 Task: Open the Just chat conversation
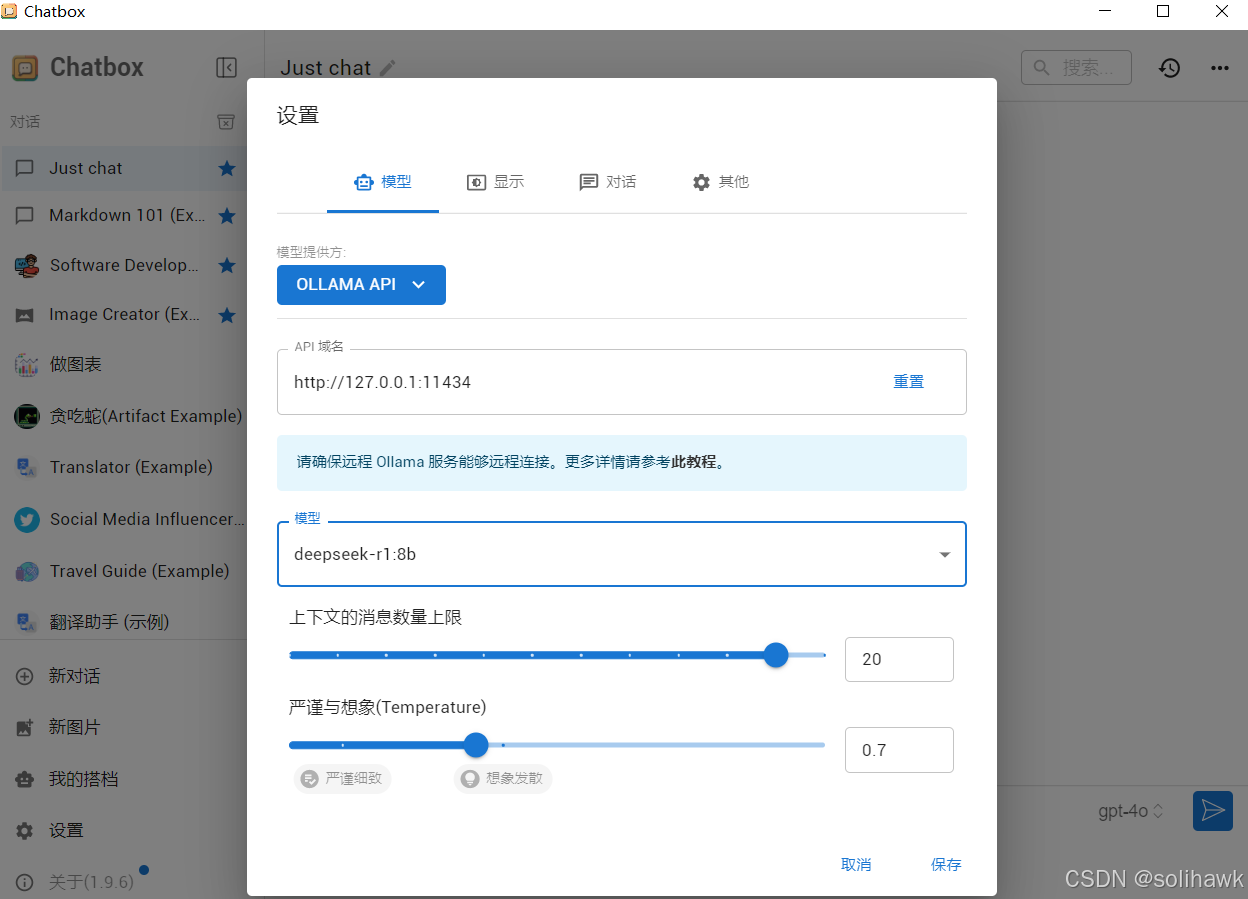[123, 168]
